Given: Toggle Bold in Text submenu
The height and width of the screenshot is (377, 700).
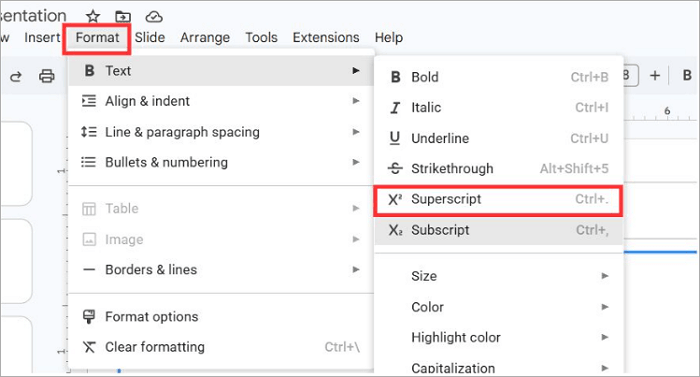Looking at the screenshot, I should pyautogui.click(x=499, y=77).
